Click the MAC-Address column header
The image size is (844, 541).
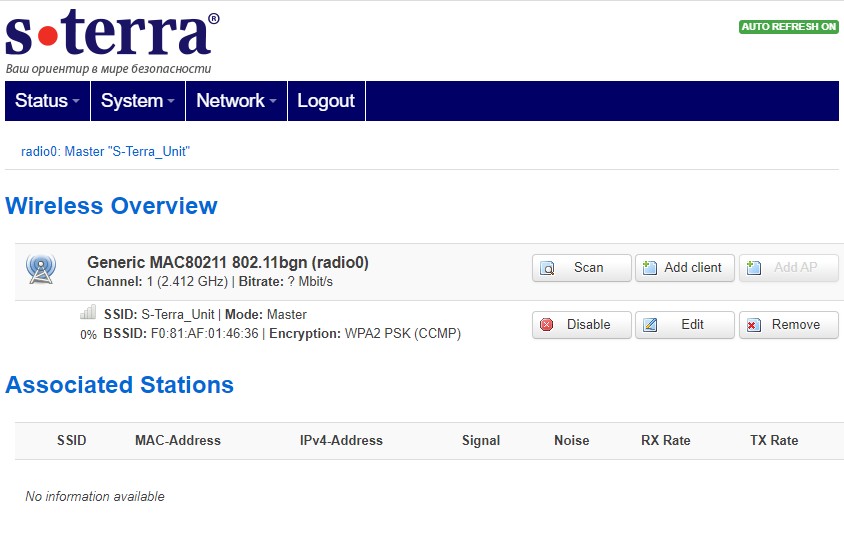178,440
